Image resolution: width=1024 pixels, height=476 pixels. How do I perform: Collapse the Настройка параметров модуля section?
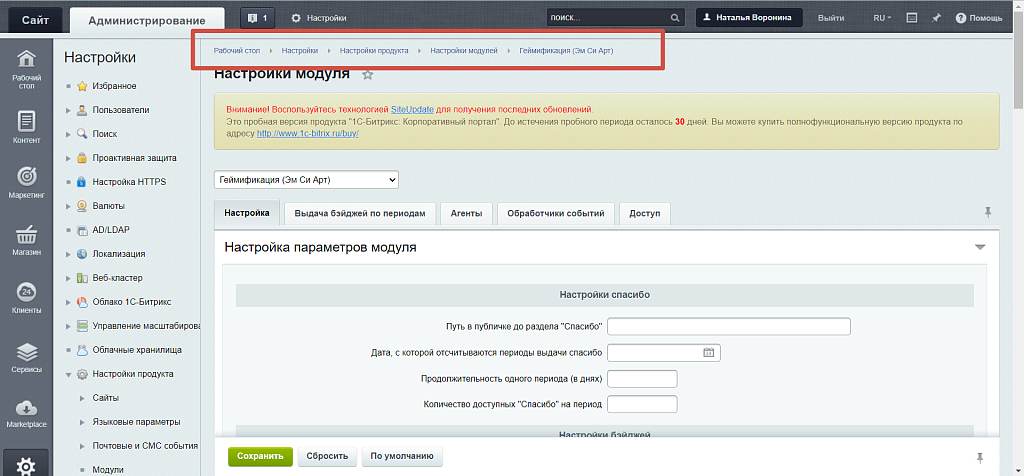(x=980, y=247)
